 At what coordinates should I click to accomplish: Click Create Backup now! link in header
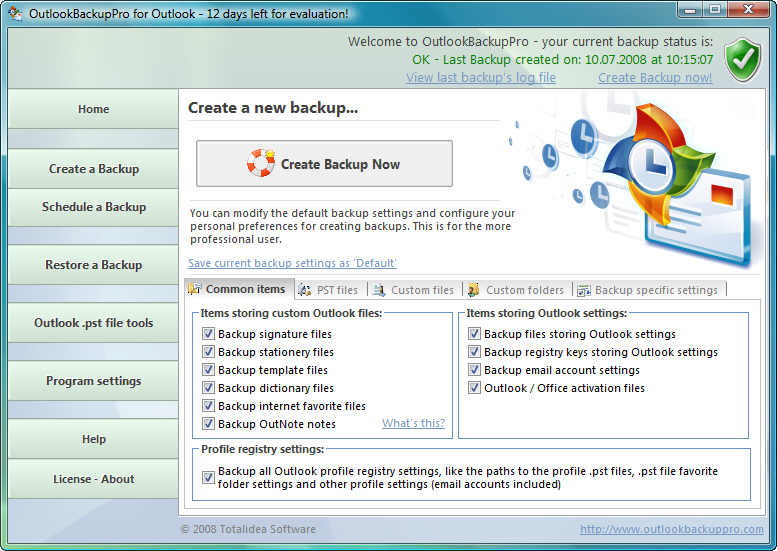pyautogui.click(x=655, y=78)
